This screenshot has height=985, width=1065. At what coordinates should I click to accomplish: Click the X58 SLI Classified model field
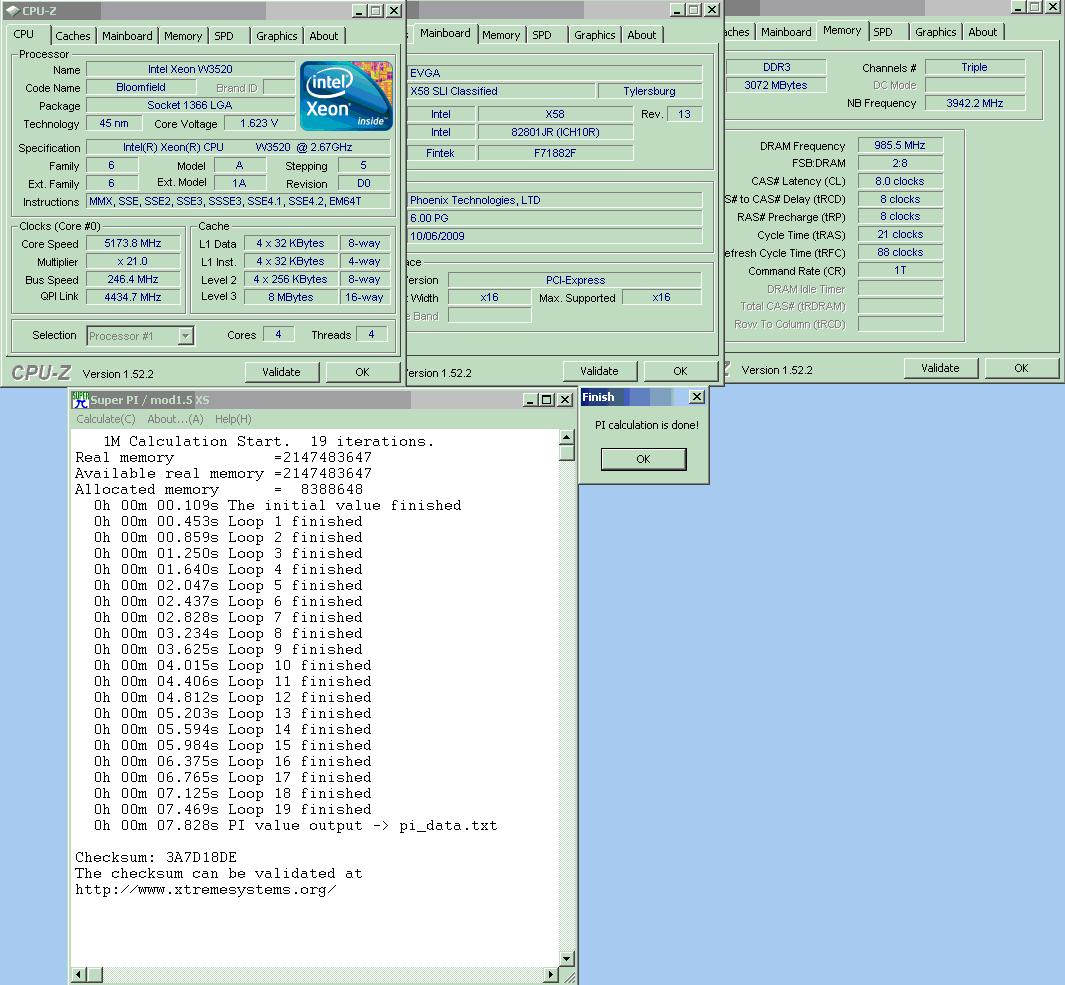click(x=501, y=91)
